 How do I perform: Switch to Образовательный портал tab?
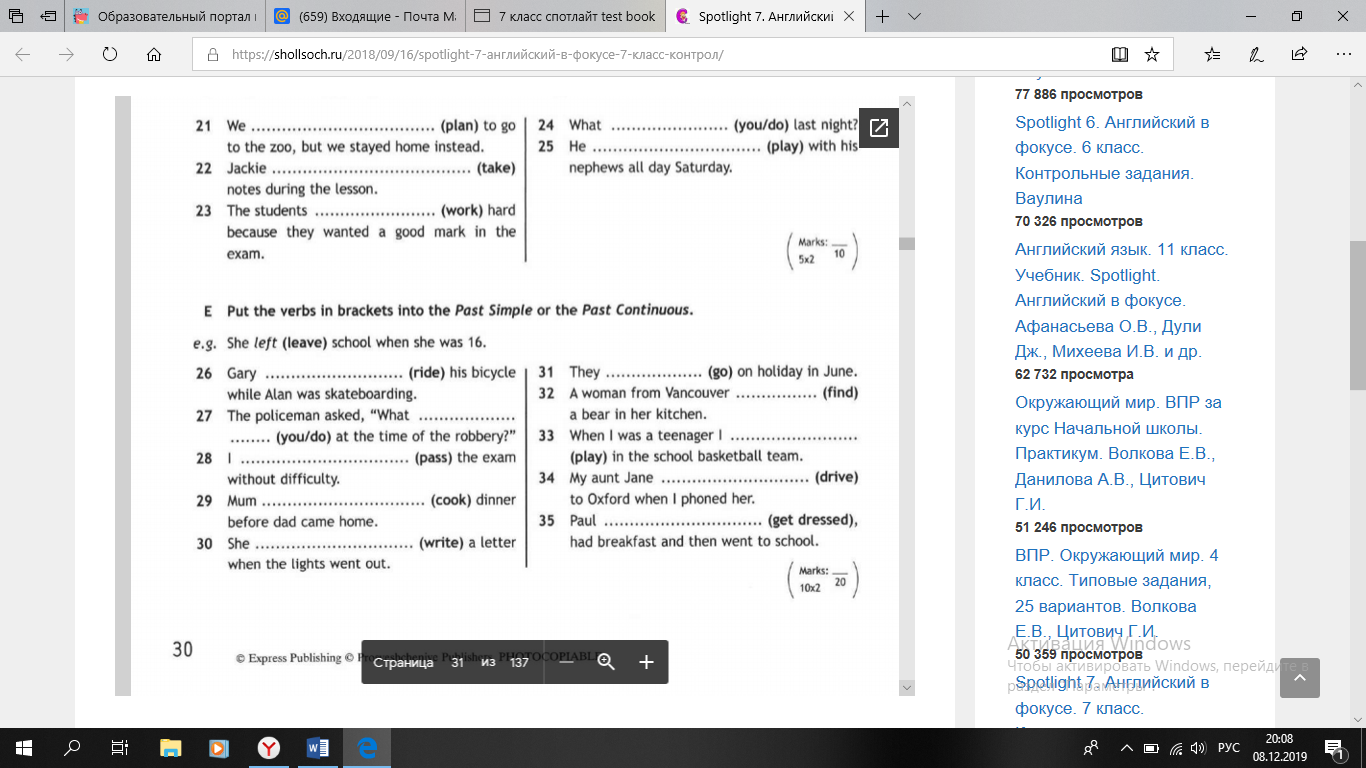(x=163, y=16)
